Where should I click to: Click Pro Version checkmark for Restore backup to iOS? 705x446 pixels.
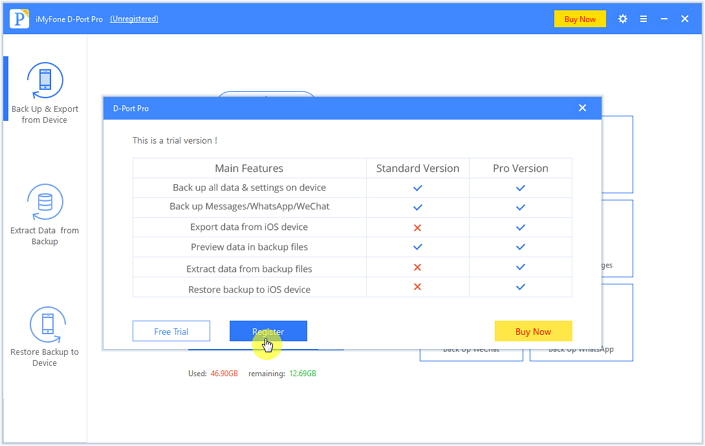(x=521, y=287)
